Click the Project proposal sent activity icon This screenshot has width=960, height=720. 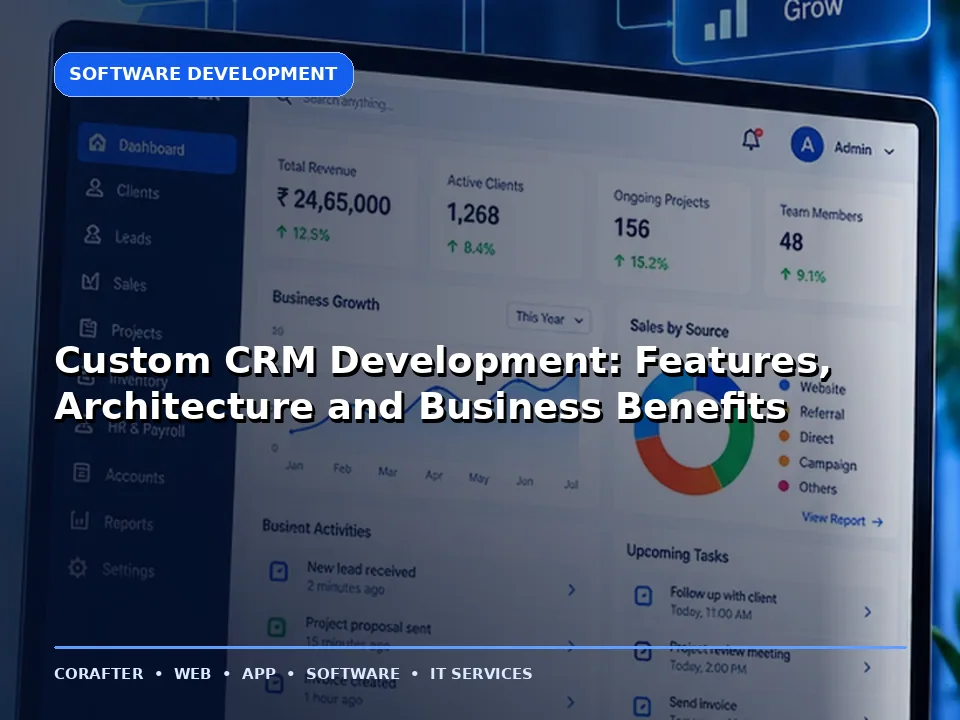pyautogui.click(x=277, y=627)
